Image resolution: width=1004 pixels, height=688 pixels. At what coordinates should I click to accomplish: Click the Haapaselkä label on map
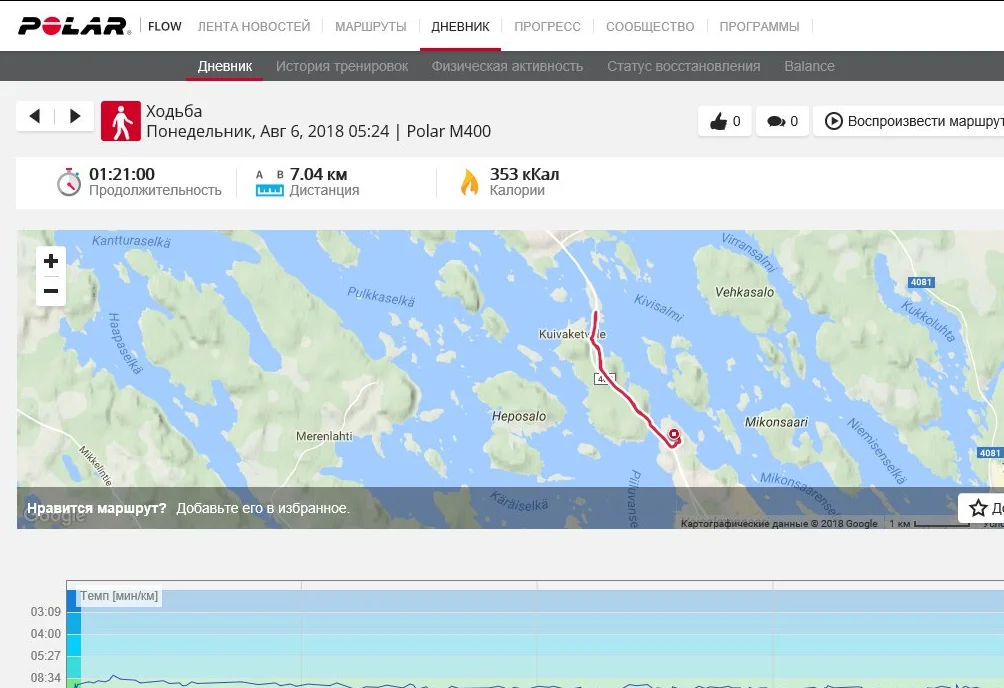pyautogui.click(x=125, y=343)
